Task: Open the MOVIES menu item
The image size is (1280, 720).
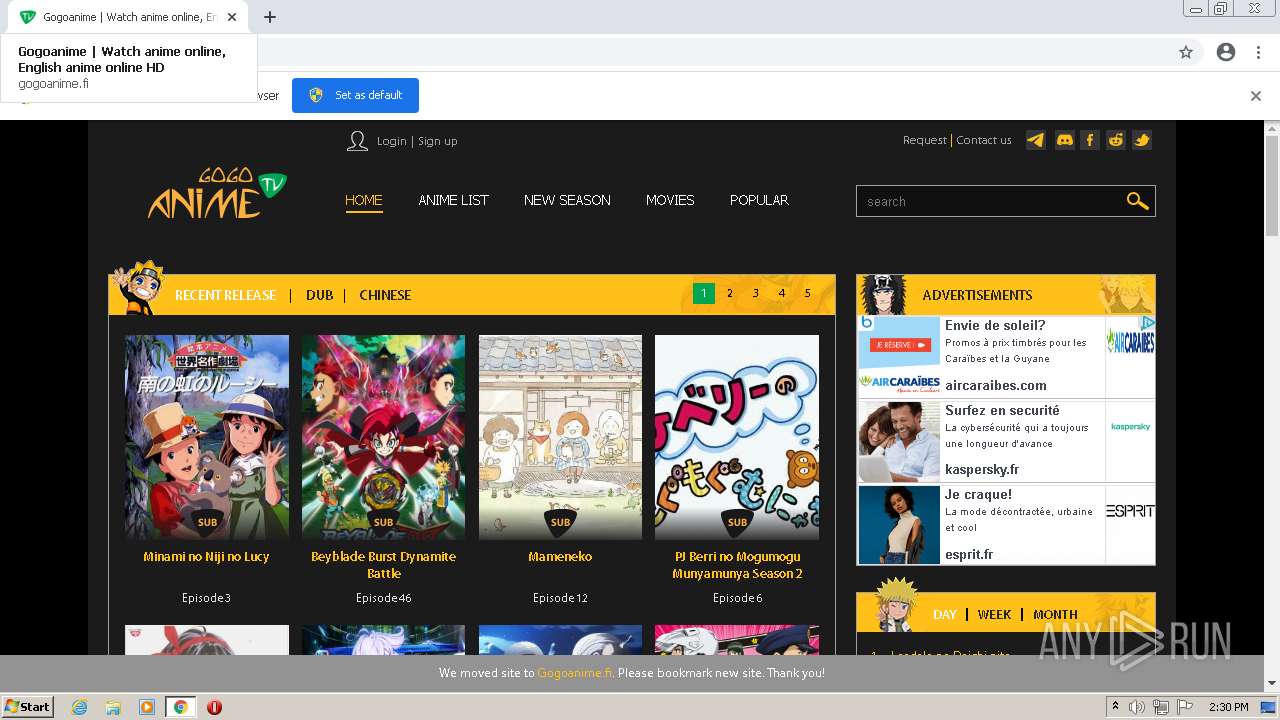Action: pos(670,200)
